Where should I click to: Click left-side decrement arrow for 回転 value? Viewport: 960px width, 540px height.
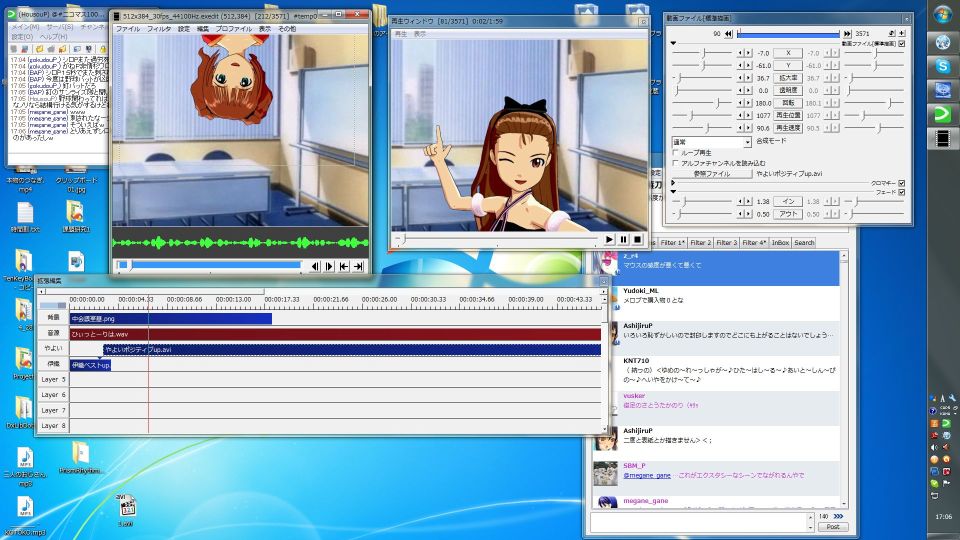point(741,103)
